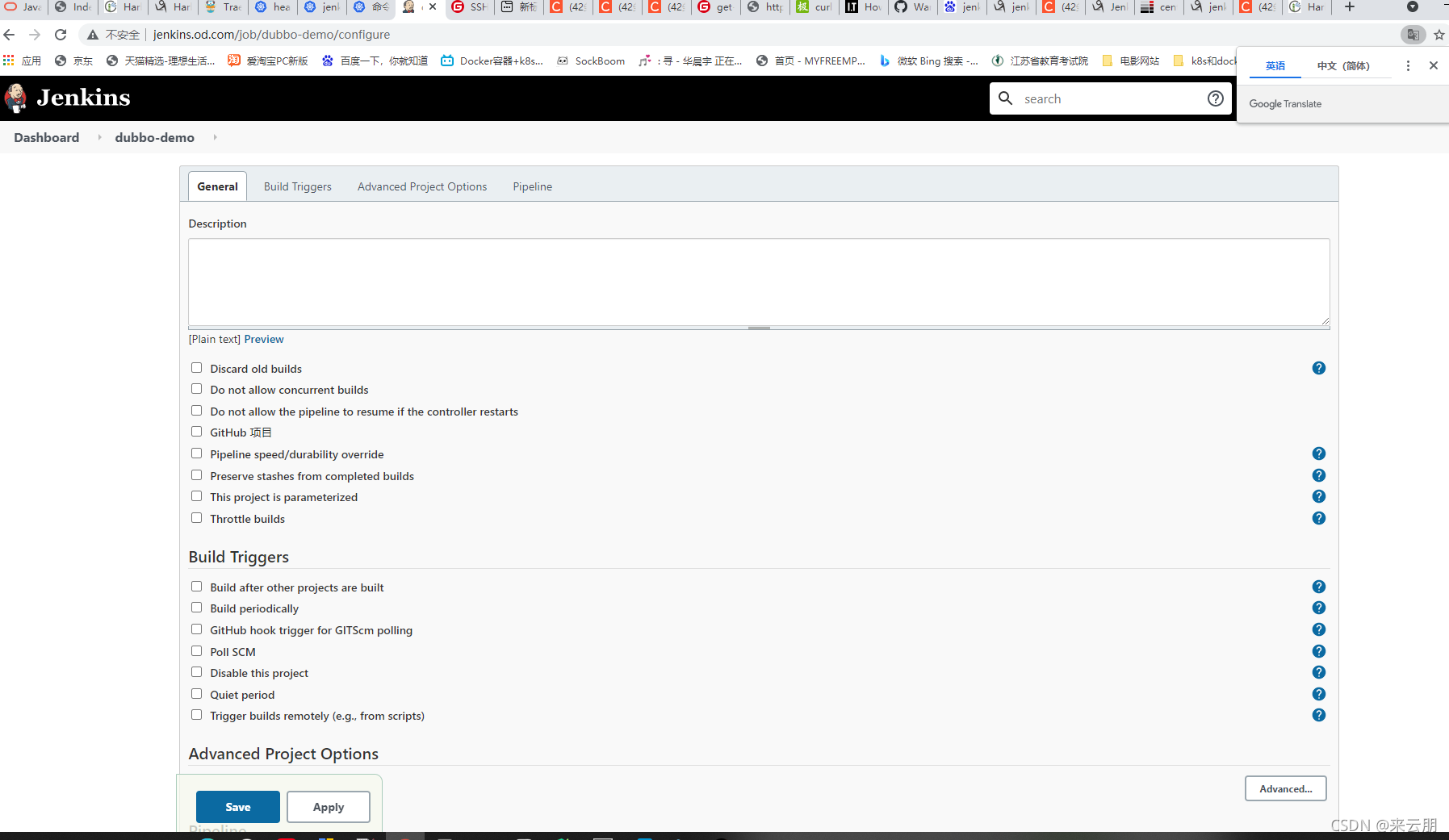
Task: Grab the Description resize handle bar
Action: [x=759, y=328]
